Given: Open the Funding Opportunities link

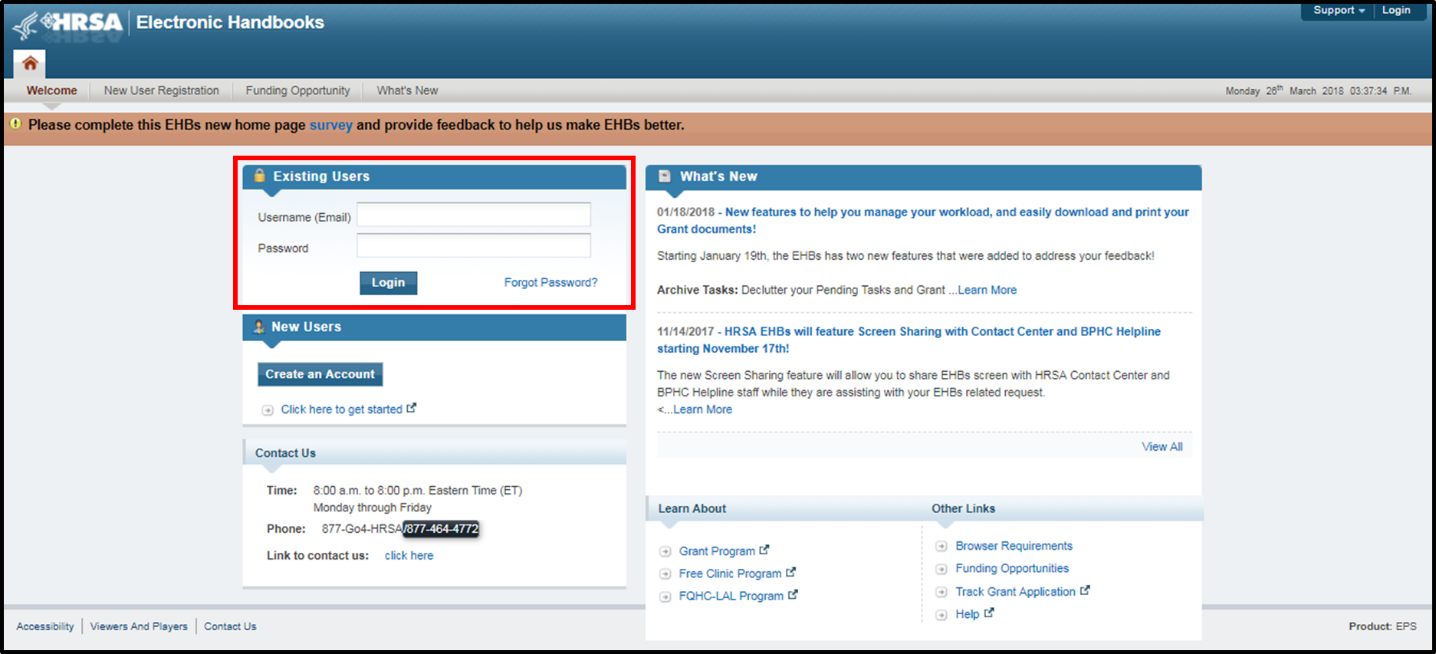Looking at the screenshot, I should [x=1012, y=569].
